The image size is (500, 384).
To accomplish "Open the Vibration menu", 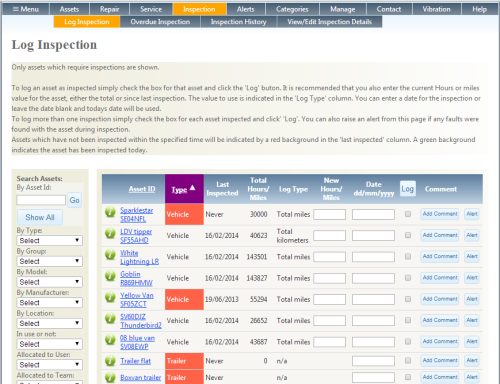I will [x=437, y=9].
